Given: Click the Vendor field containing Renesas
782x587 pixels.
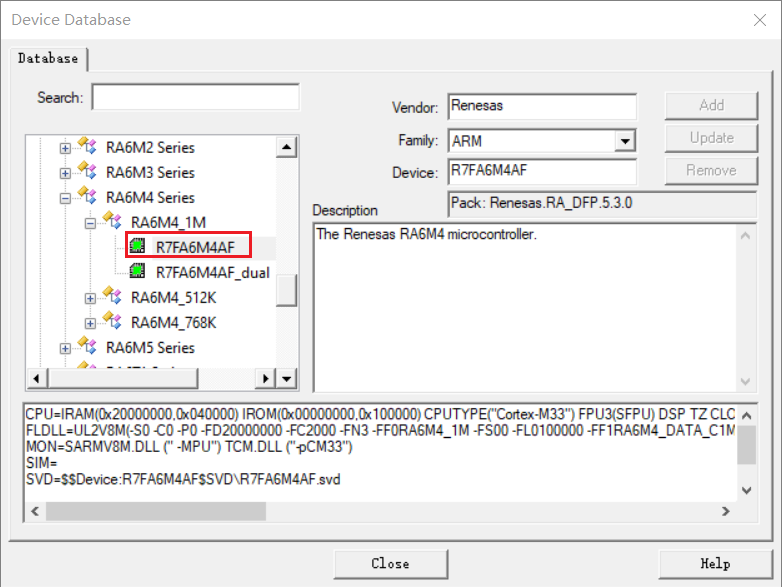Looking at the screenshot, I should click(x=542, y=106).
